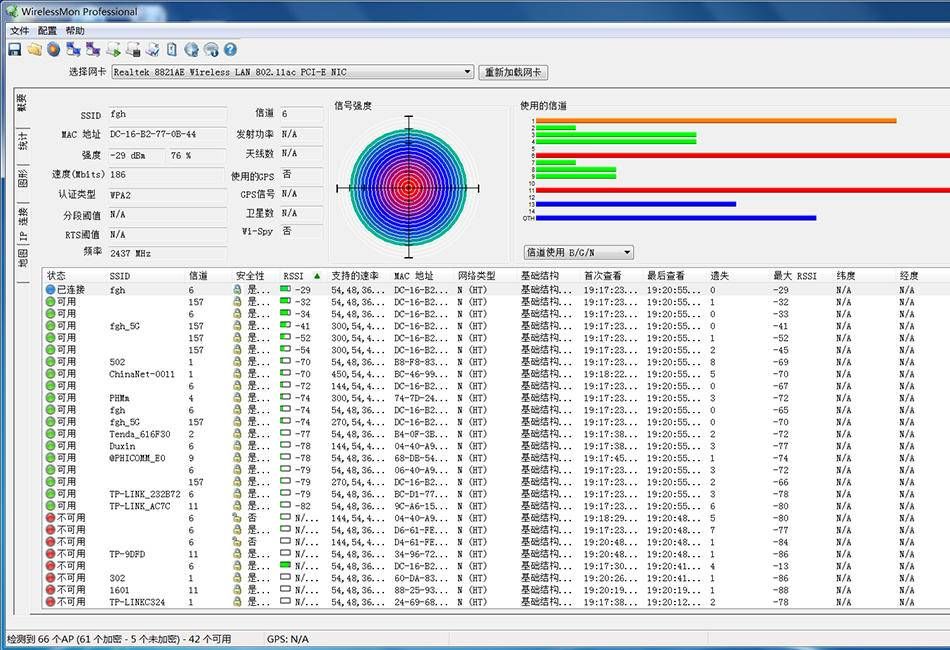Screen dimensions: 950x650
Task: Click the globe with info badge icon
Action: pos(211,49)
